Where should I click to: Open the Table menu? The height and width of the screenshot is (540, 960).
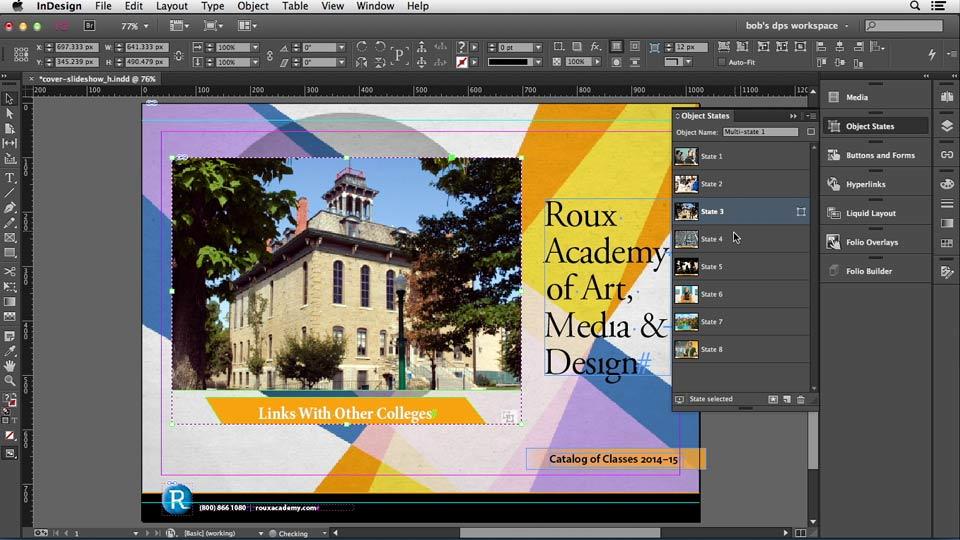(294, 6)
